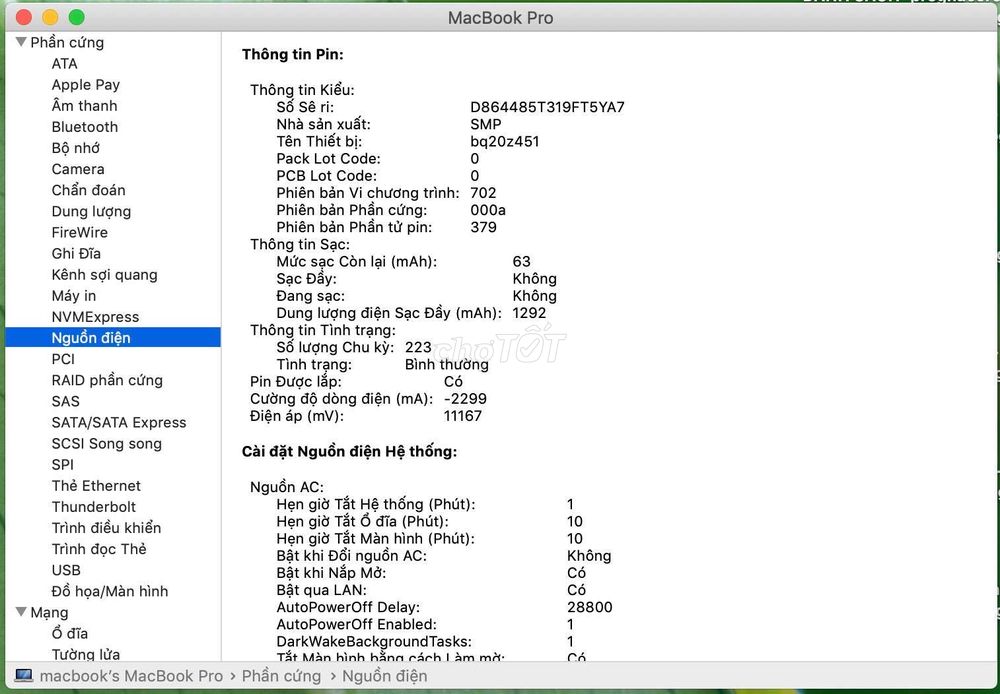Click manufacturer value SMP
The image size is (1000, 694).
pyautogui.click(x=486, y=124)
